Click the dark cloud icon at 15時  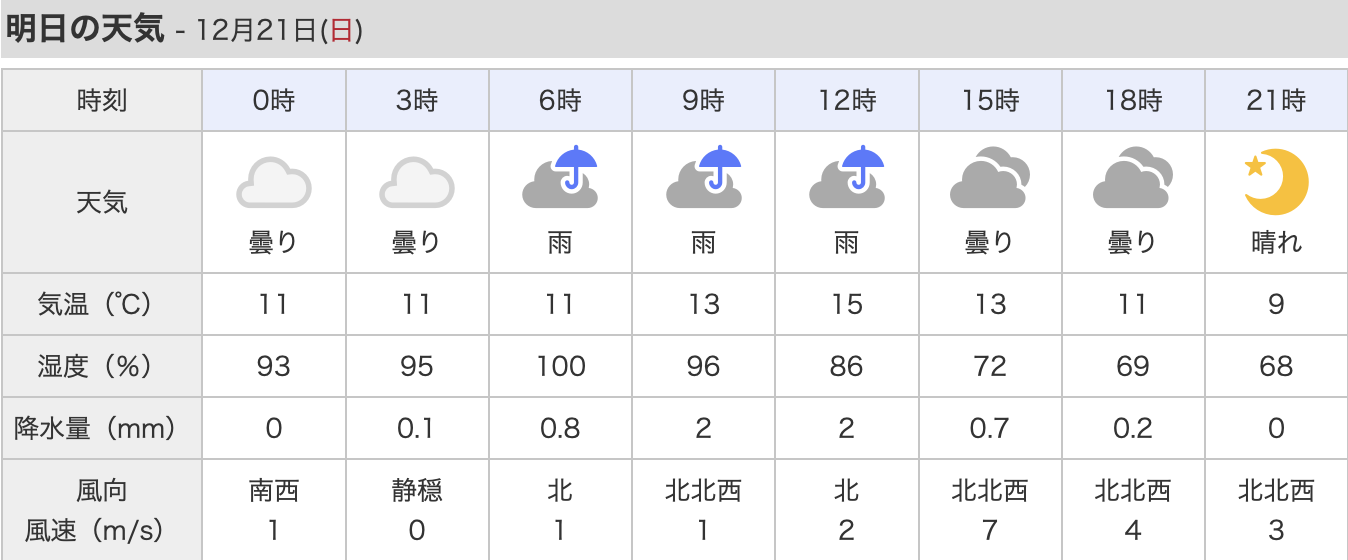(990, 180)
